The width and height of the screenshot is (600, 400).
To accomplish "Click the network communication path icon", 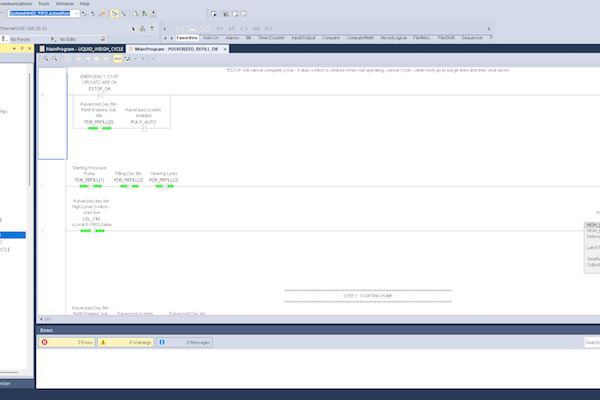I will click(x=142, y=28).
